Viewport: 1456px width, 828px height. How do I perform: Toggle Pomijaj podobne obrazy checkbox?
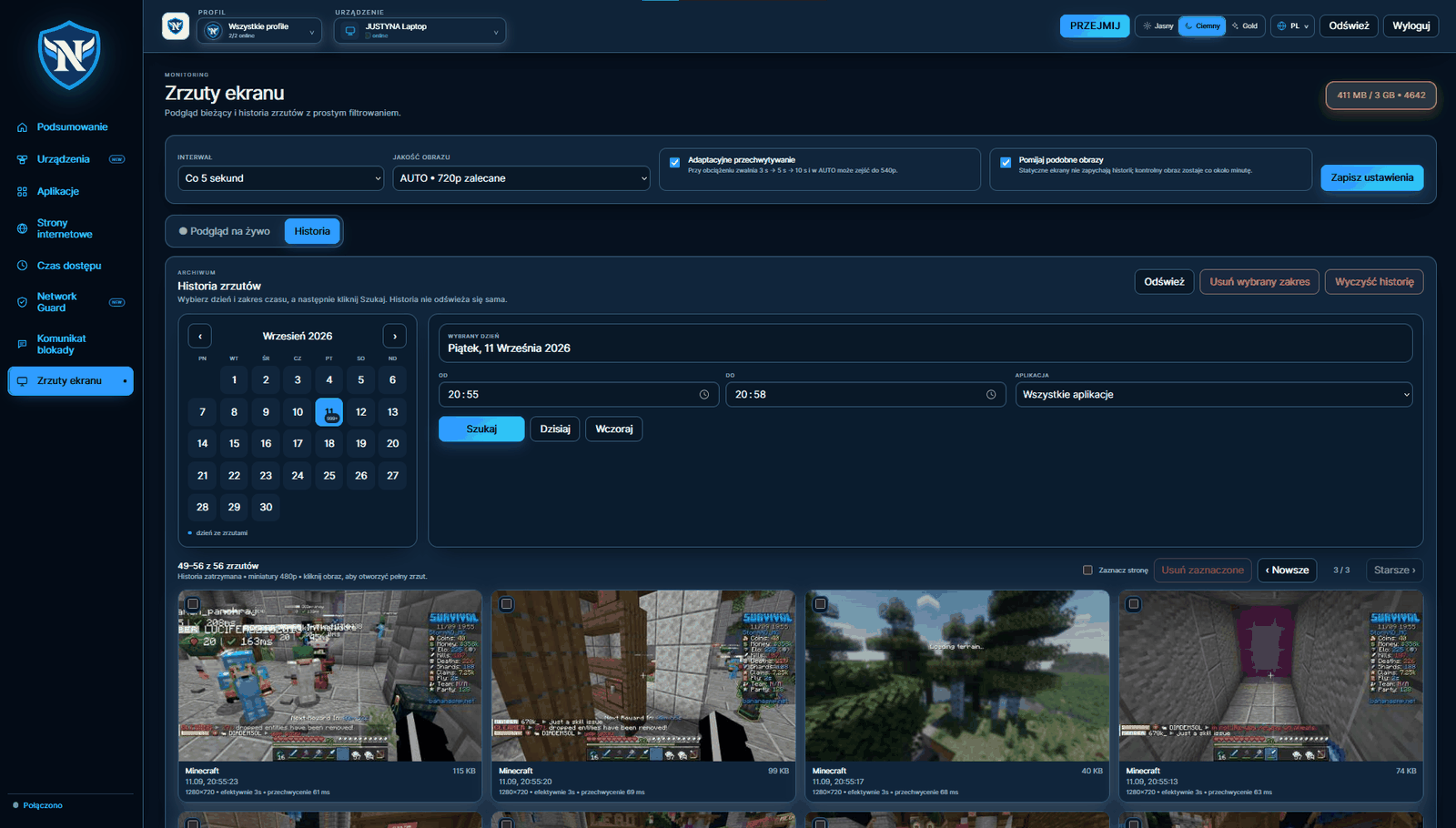pos(1006,163)
